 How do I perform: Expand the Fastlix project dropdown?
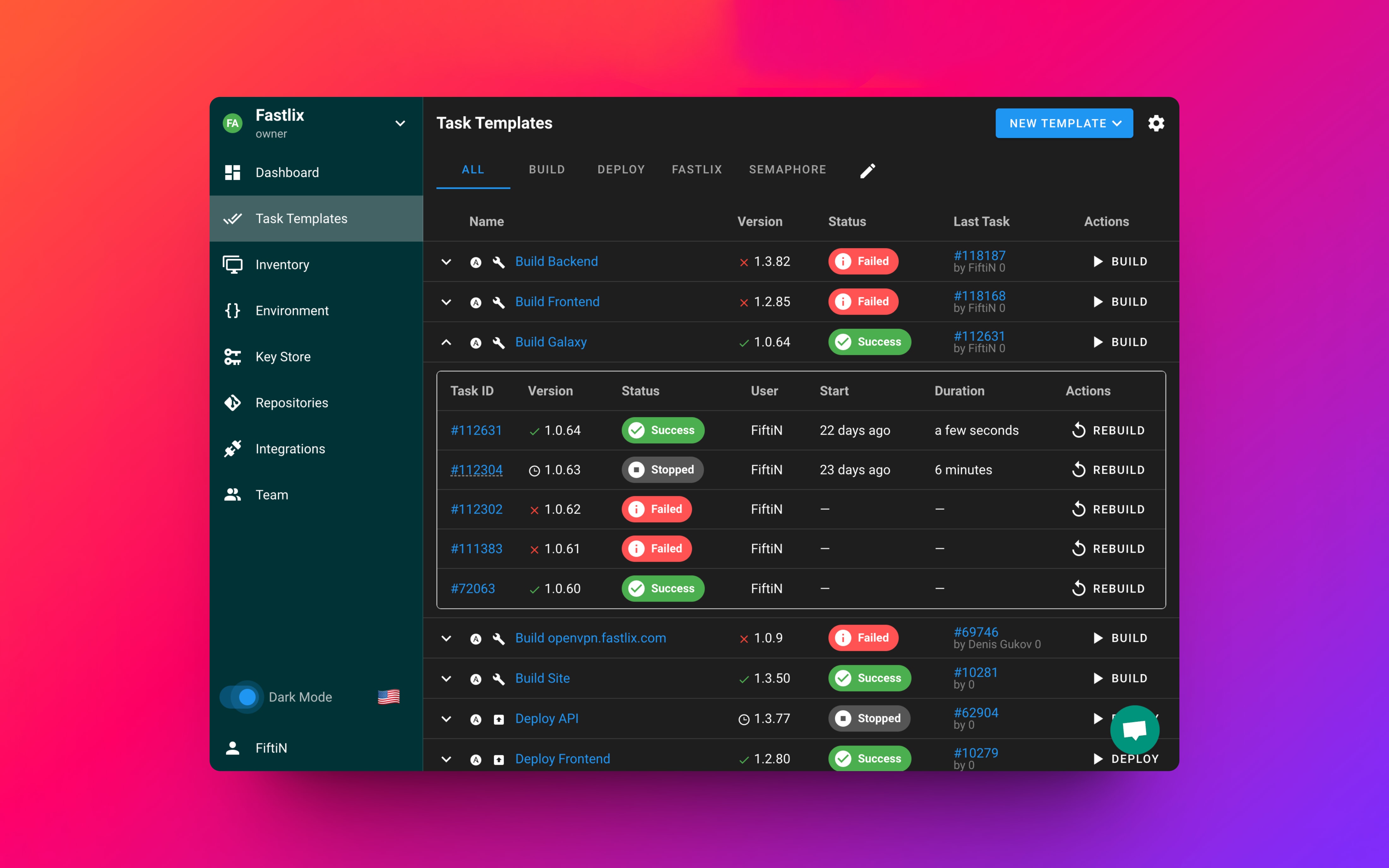coord(400,123)
